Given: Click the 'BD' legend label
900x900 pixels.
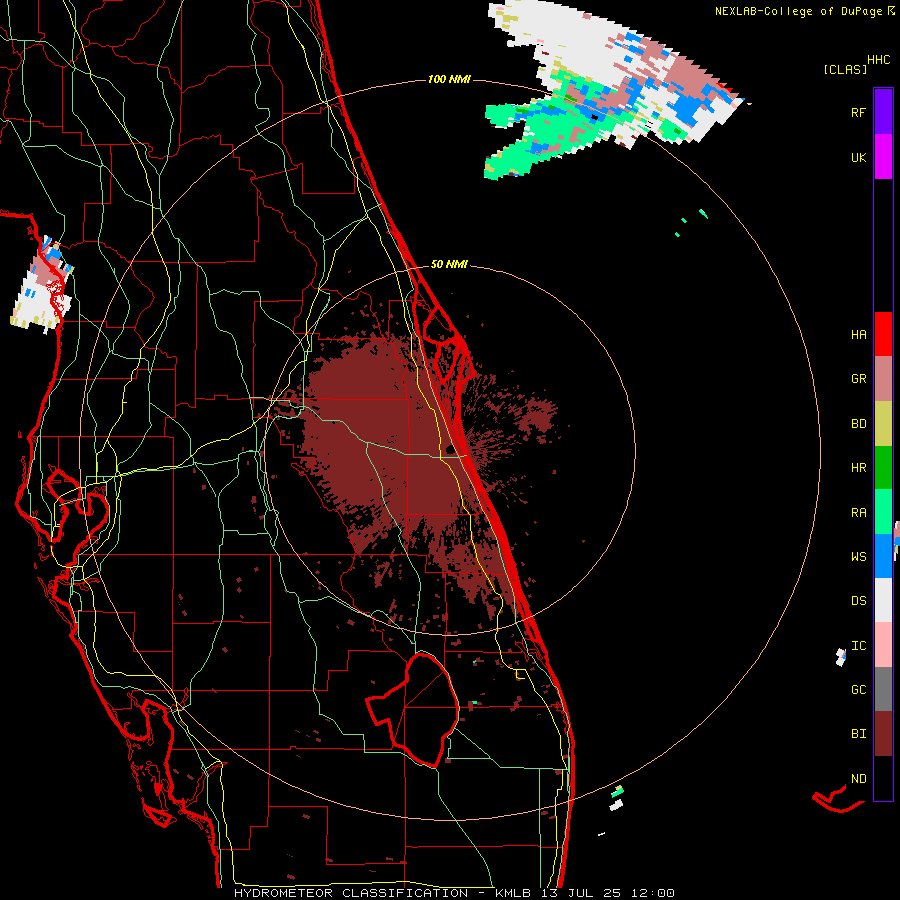Looking at the screenshot, I should 858,424.
